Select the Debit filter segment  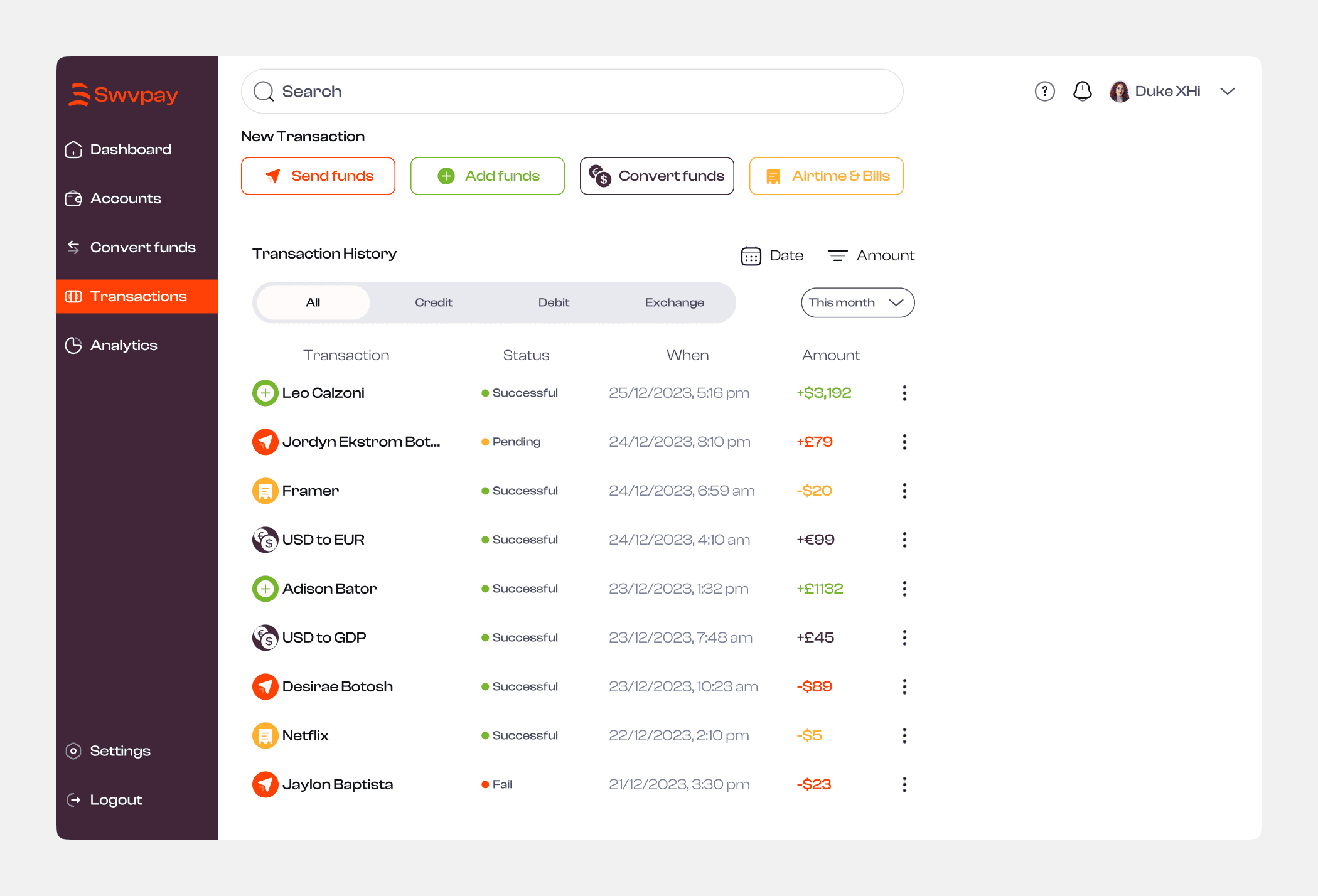554,303
